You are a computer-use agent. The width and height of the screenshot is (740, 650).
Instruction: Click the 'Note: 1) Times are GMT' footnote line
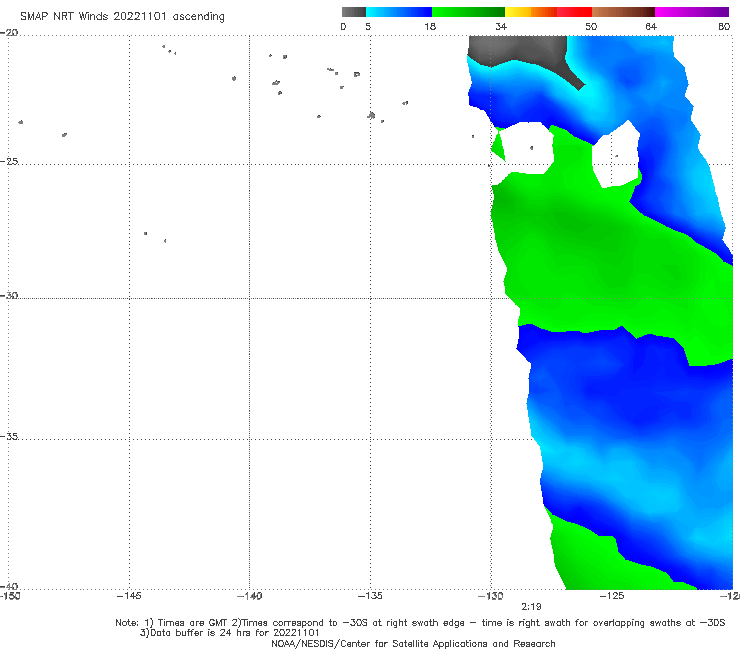[x=420, y=623]
